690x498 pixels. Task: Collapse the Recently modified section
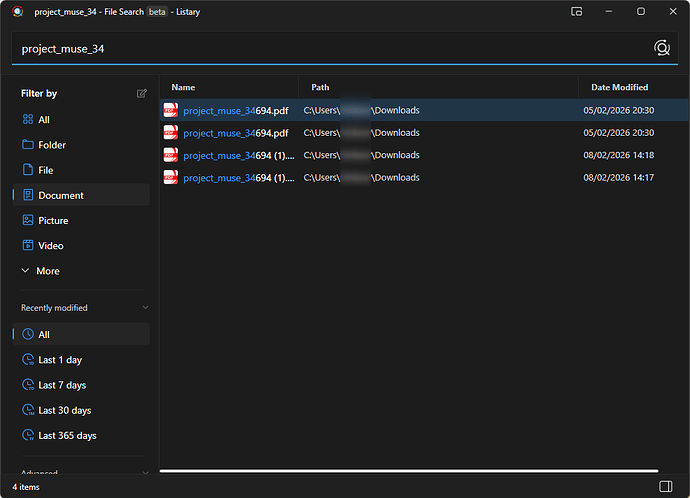coord(145,308)
